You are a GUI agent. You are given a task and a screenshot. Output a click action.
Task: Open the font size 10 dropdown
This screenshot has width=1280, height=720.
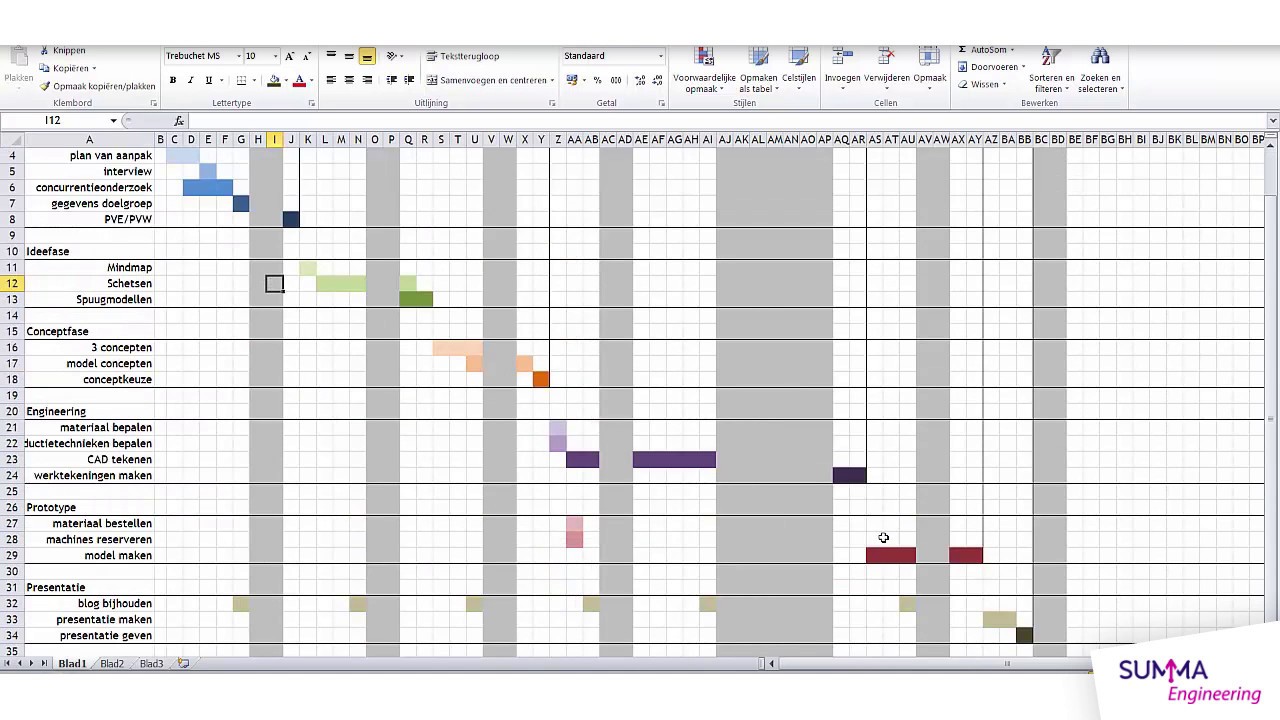click(275, 56)
